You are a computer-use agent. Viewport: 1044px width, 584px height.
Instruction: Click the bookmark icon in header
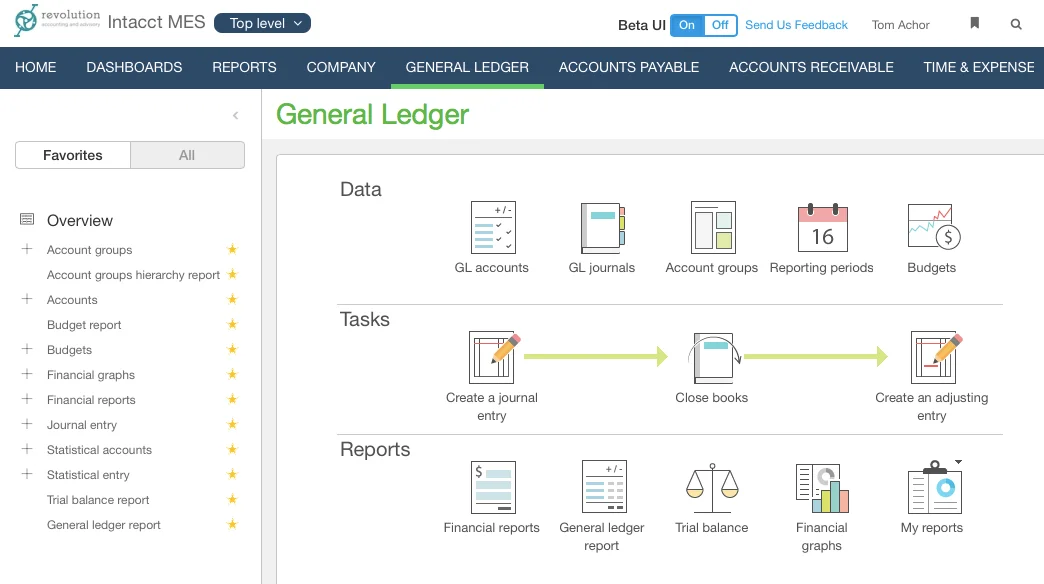tap(975, 23)
